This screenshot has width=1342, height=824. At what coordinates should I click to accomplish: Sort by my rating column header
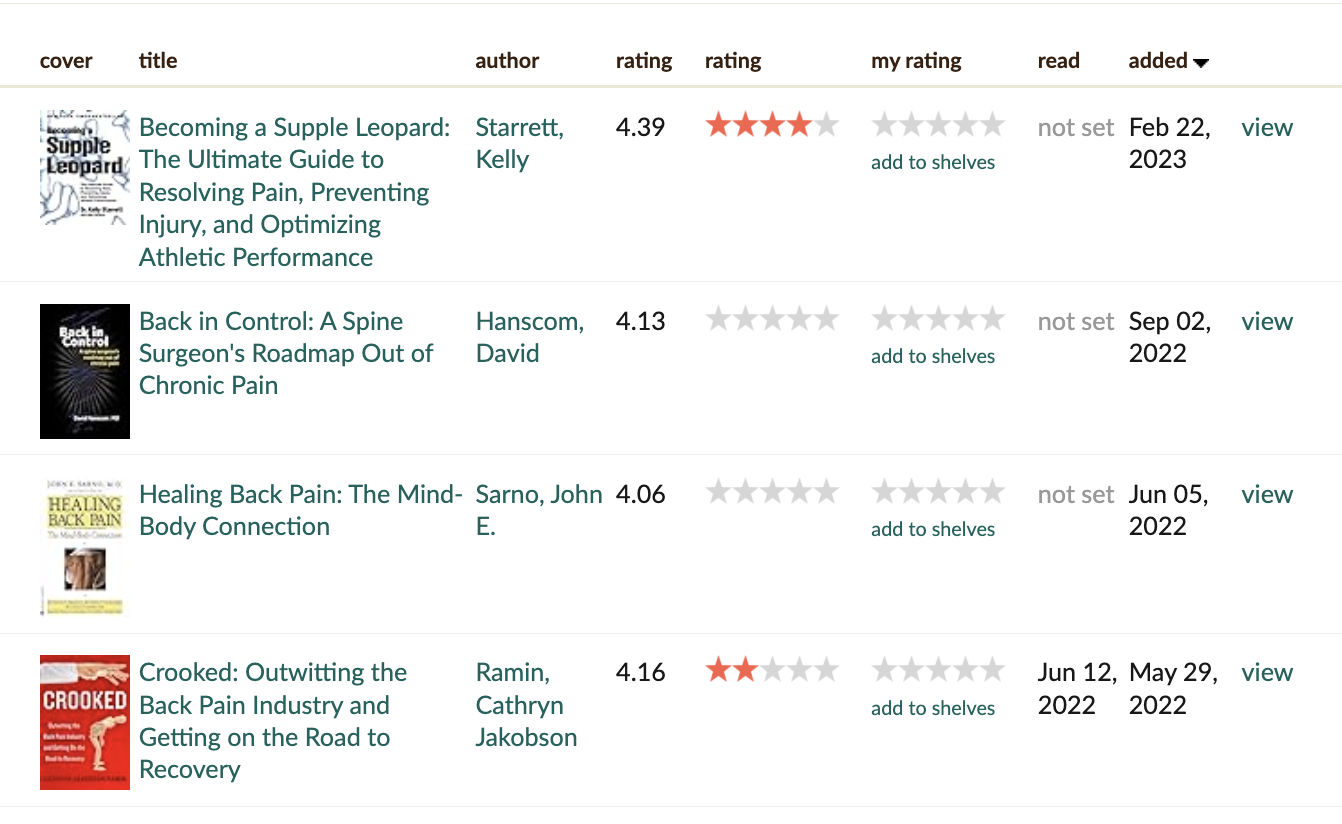click(x=916, y=61)
